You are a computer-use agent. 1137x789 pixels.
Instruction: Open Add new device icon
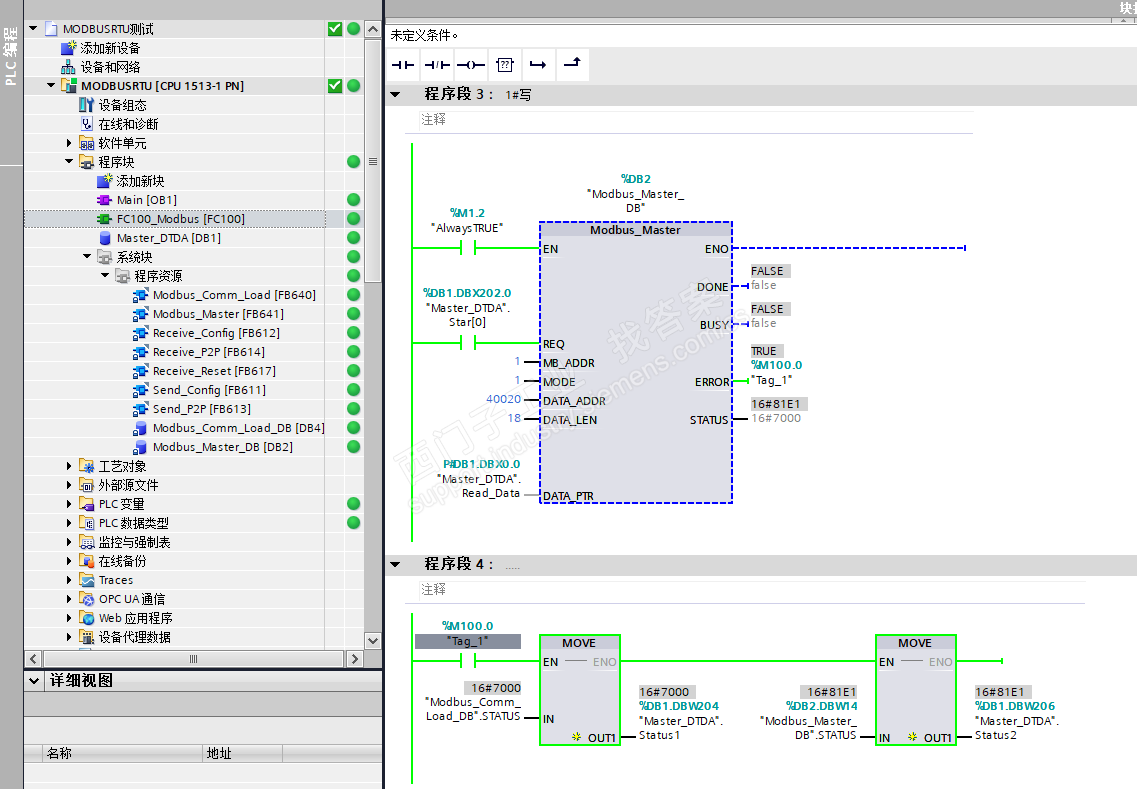pyautogui.click(x=69, y=48)
